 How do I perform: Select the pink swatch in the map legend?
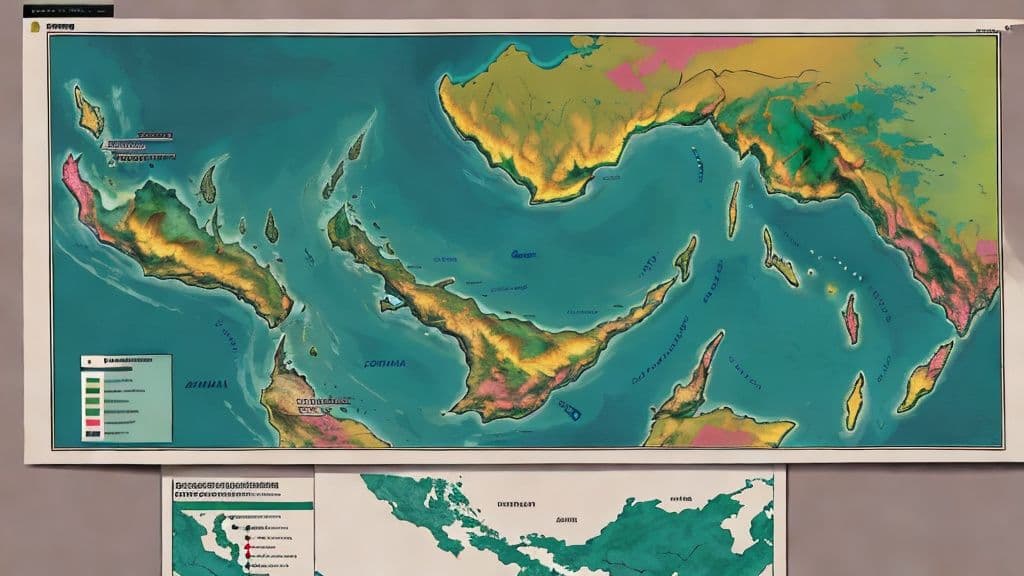click(94, 423)
